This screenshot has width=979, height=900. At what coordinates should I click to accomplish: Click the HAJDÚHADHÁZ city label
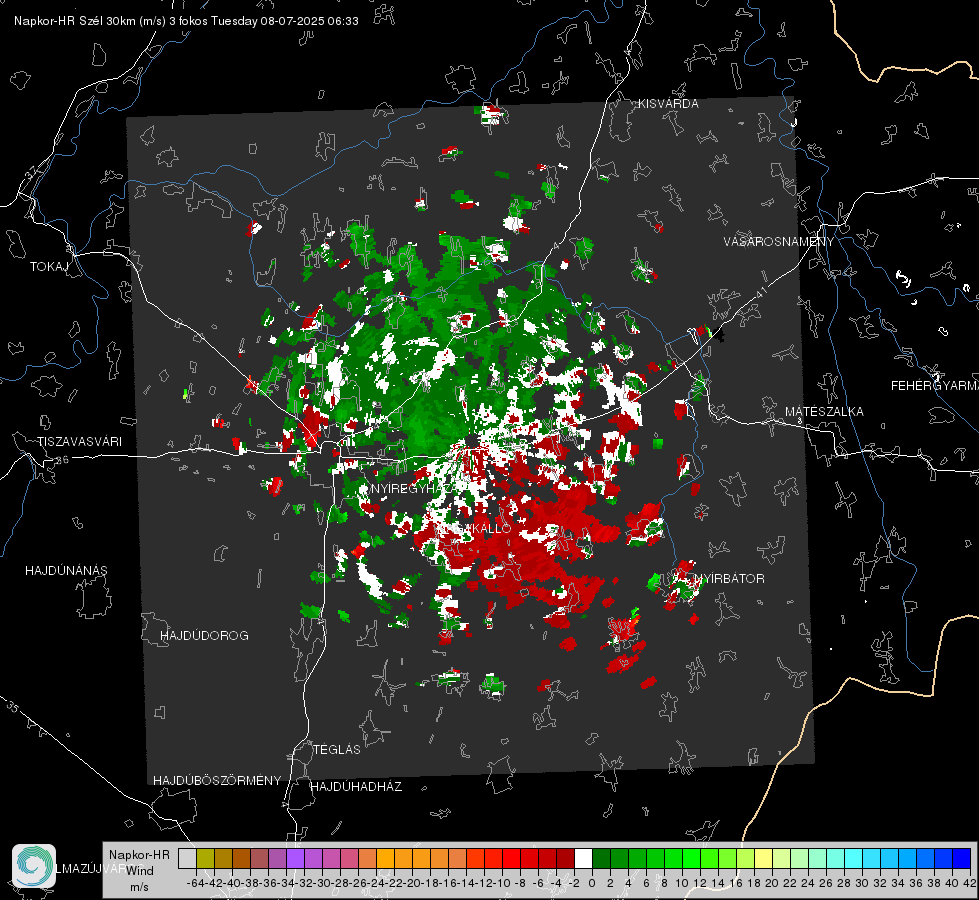coord(356,787)
